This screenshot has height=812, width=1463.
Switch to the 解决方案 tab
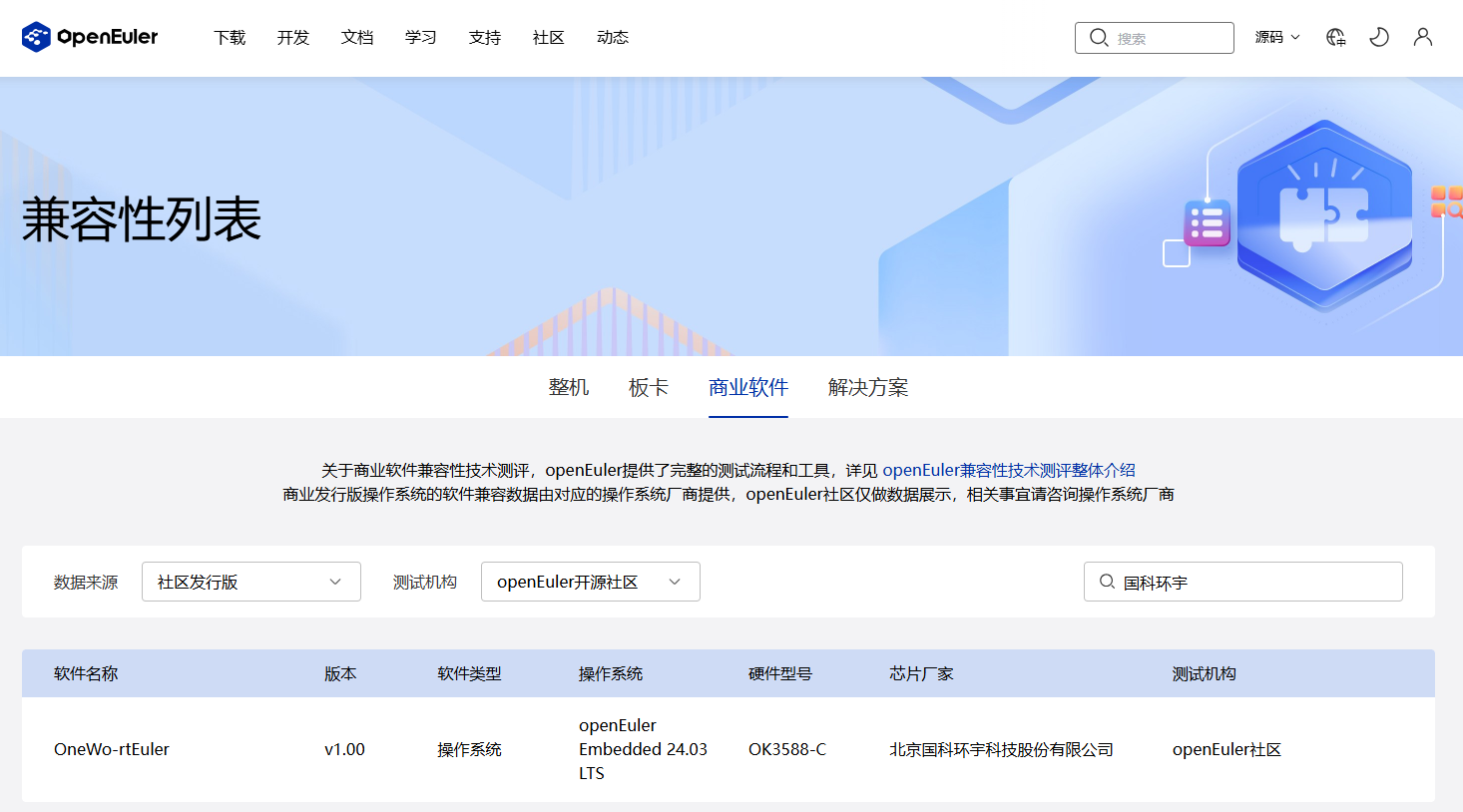coord(868,387)
